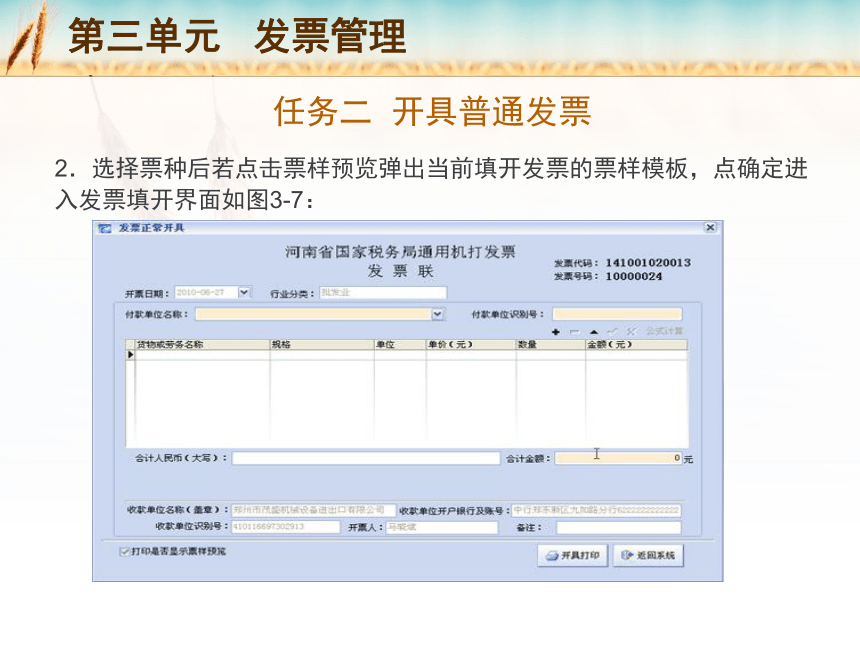Click the 返回系统 button
The height and width of the screenshot is (645, 860).
pos(648,556)
